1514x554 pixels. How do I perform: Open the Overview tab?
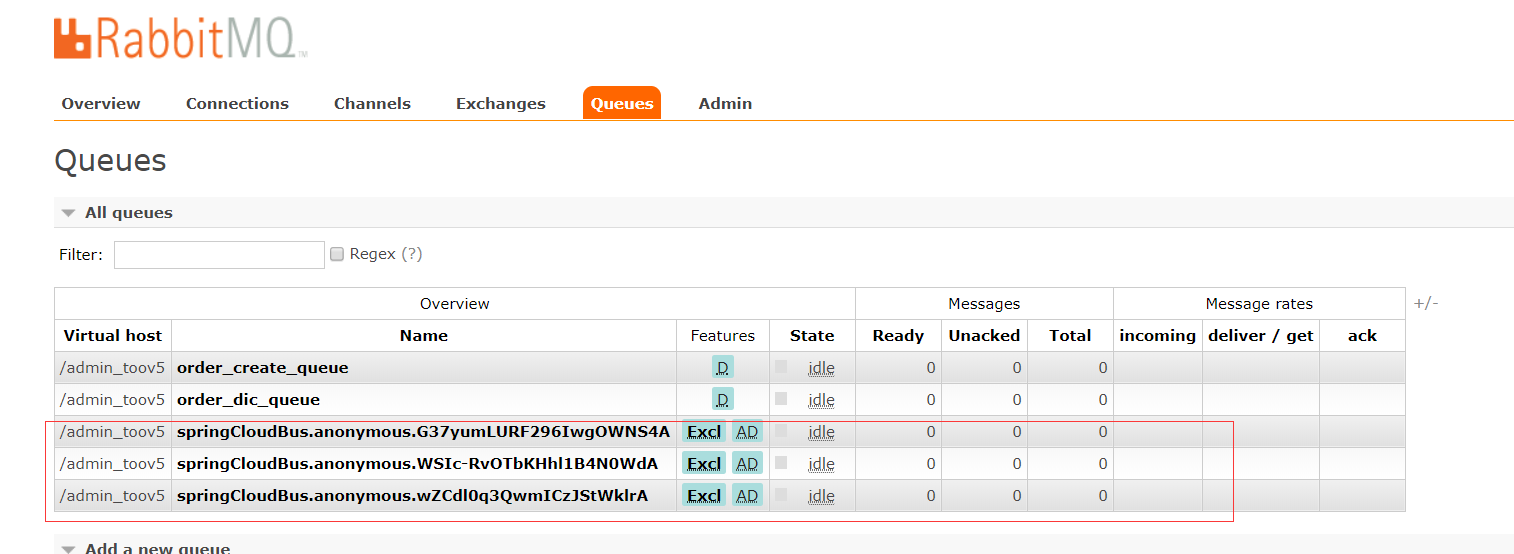click(101, 104)
